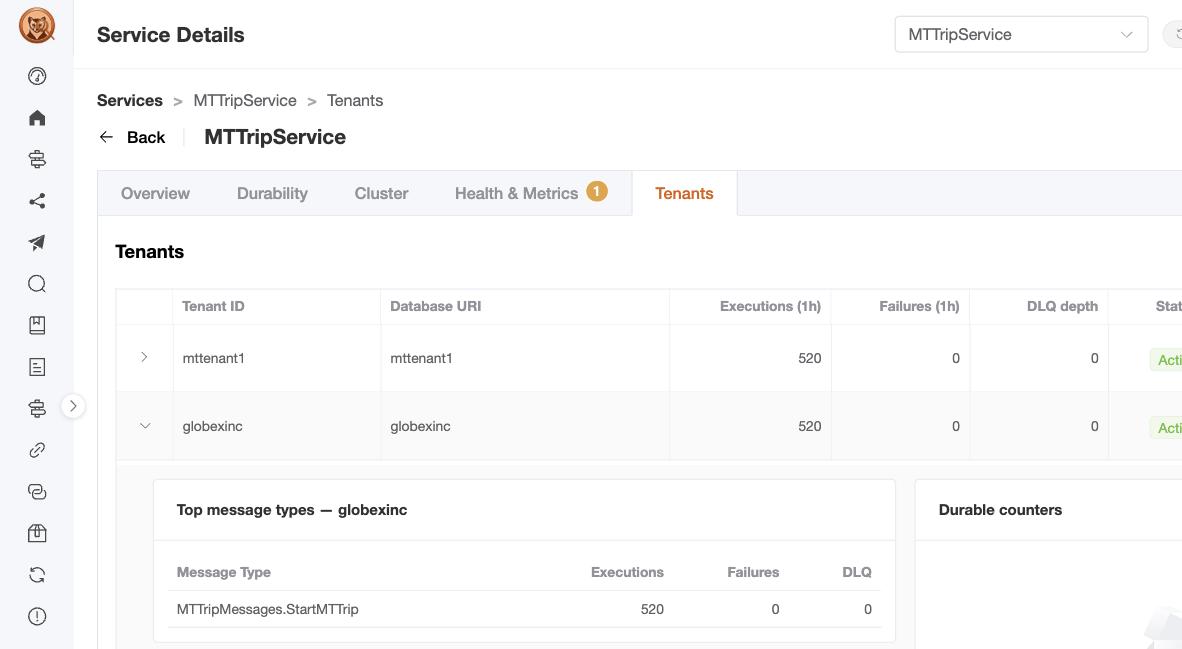1182x649 pixels.
Task: Click the orange badge on Health & Metrics
Action: click(597, 191)
